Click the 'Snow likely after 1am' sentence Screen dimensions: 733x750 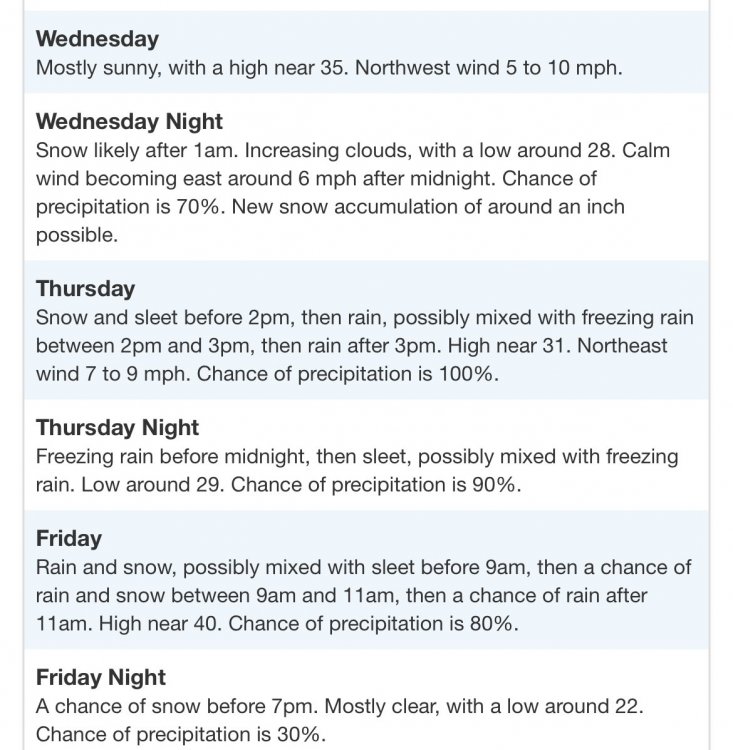coord(137,151)
